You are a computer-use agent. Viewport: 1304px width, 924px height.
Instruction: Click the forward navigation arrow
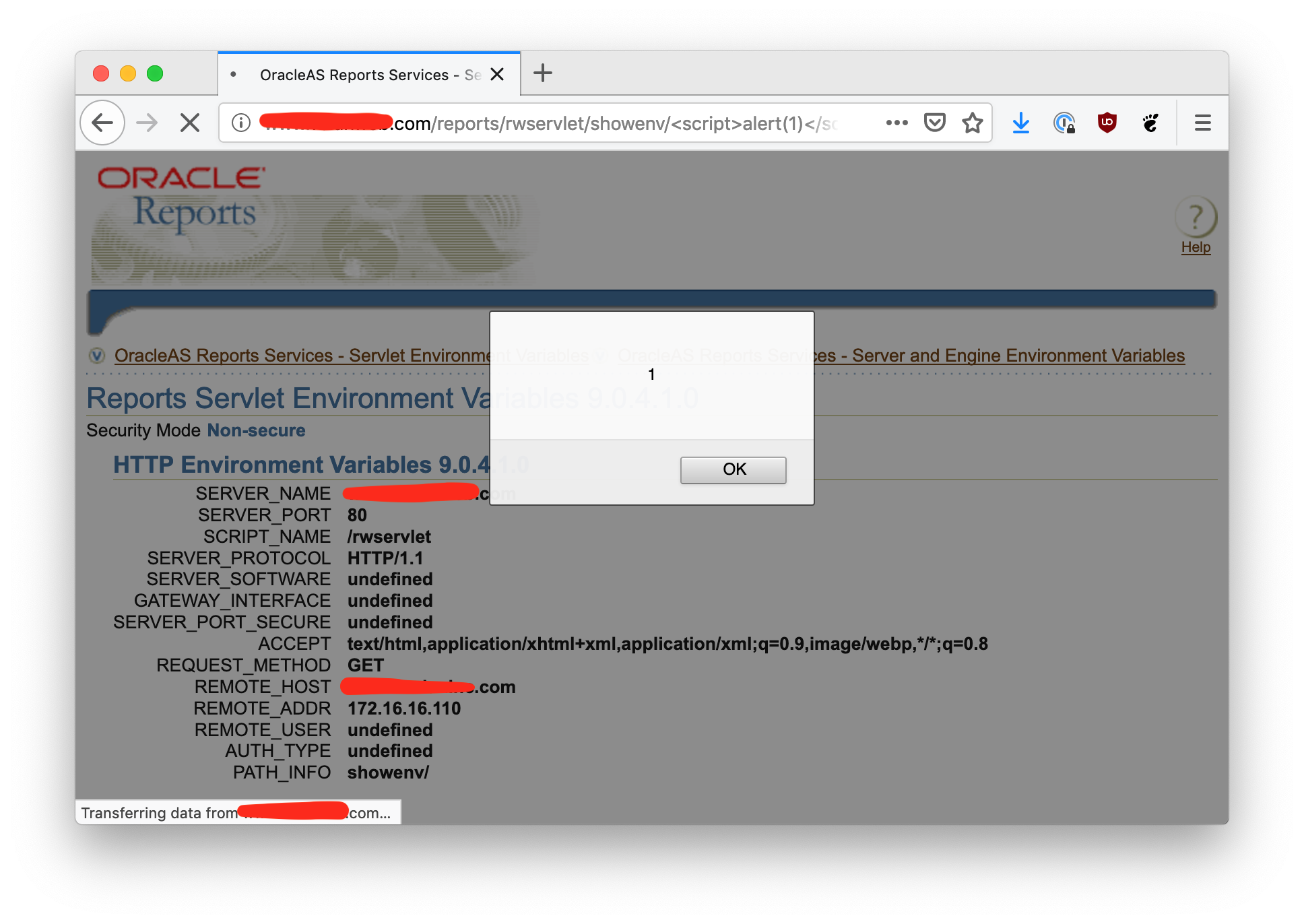[x=147, y=123]
